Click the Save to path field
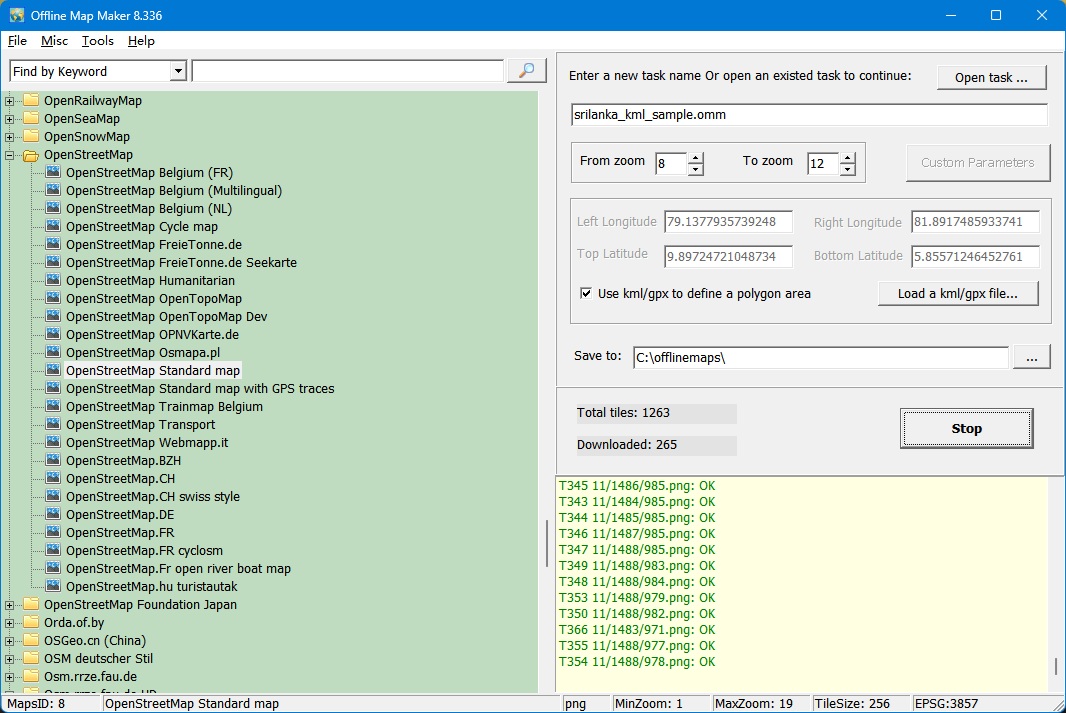This screenshot has width=1066, height=713. coord(821,358)
